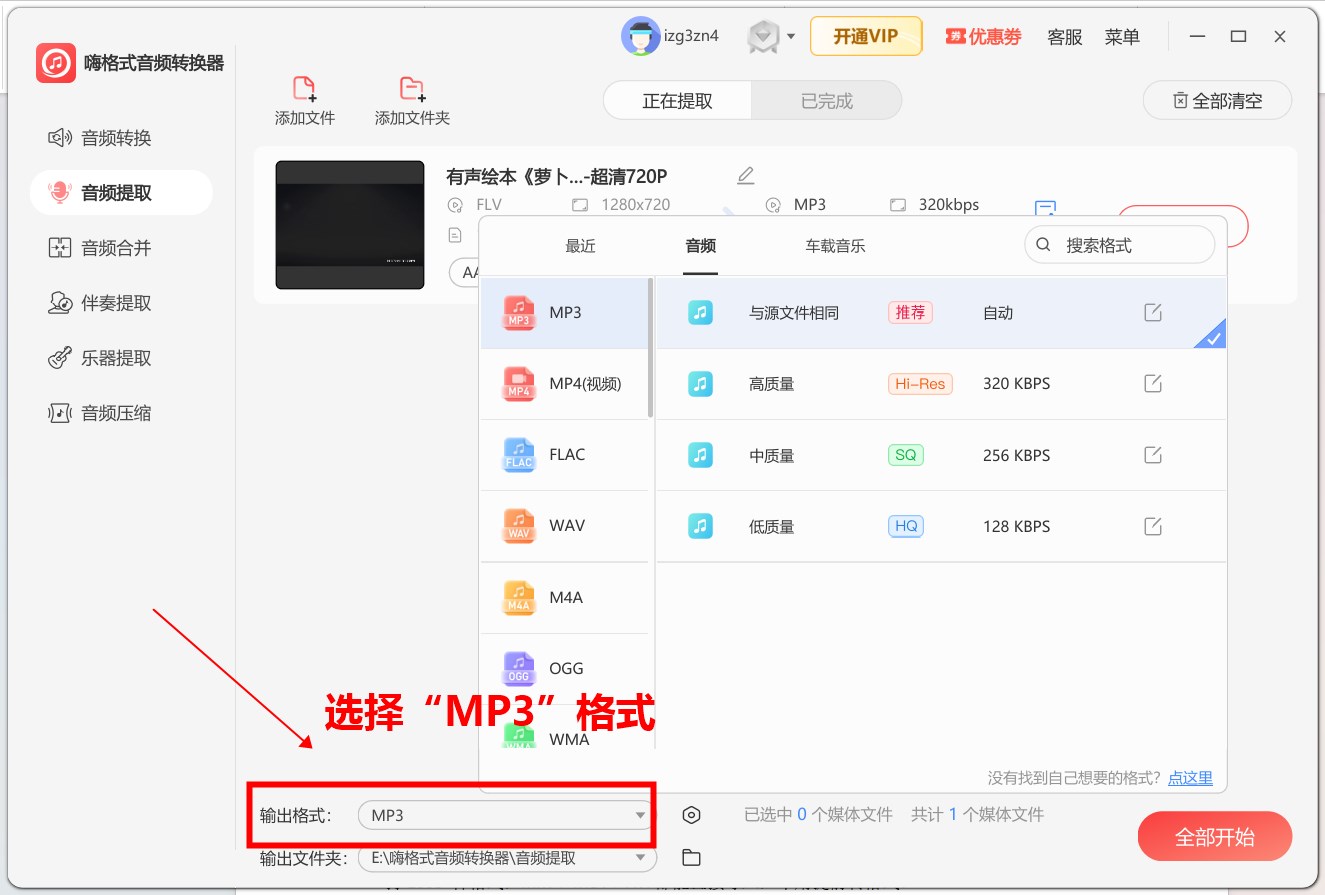
Task: Click the Add Folder icon
Action: (x=411, y=90)
